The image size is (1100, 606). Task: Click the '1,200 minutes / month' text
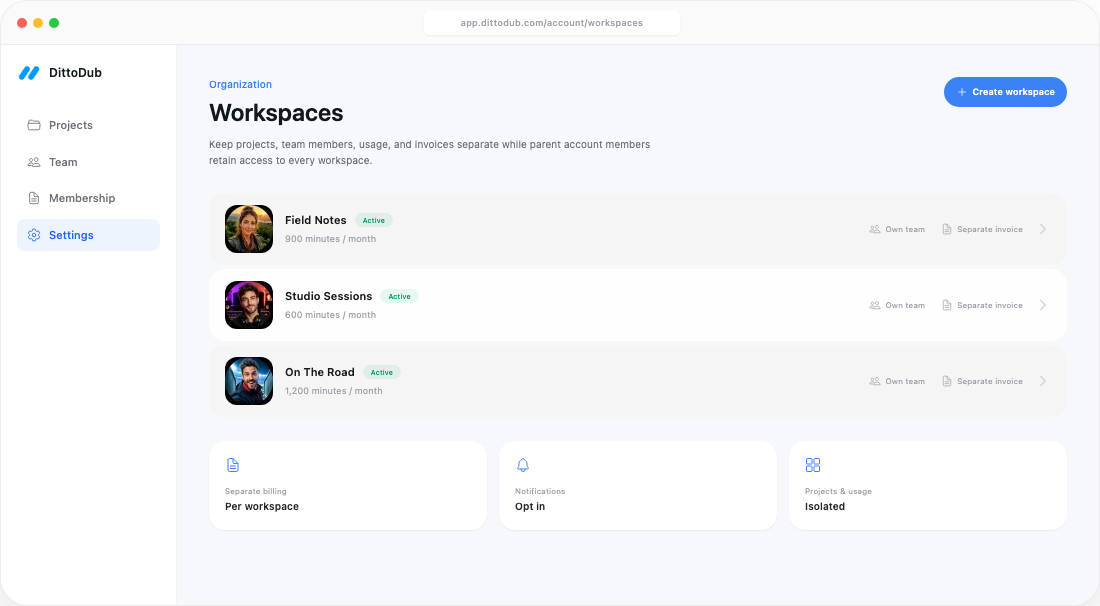tap(334, 391)
